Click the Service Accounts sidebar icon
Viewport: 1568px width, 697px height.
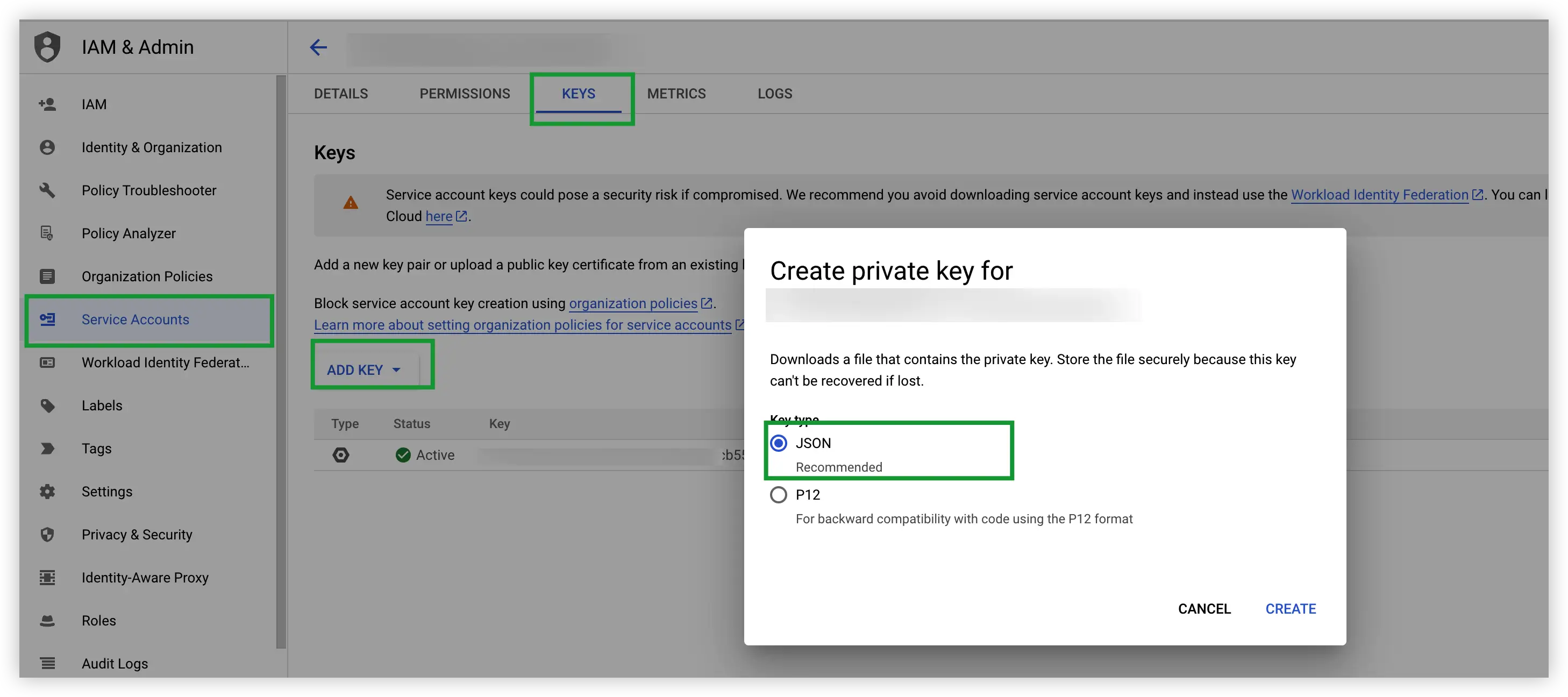coord(47,319)
